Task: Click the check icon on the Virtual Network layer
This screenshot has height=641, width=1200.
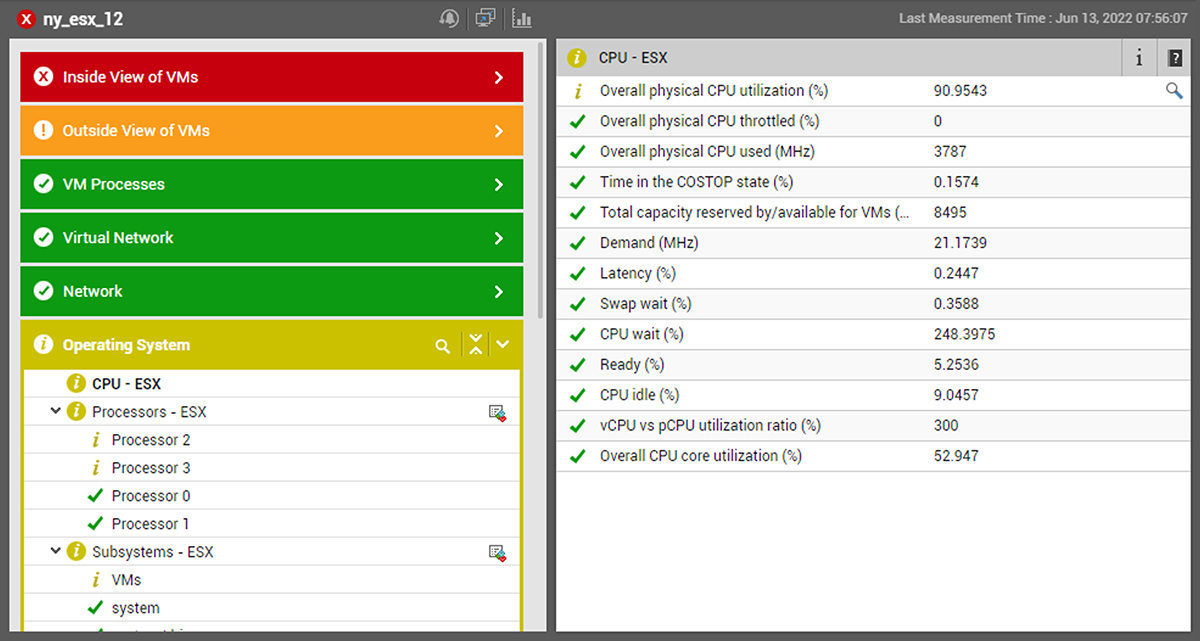Action: (43, 238)
